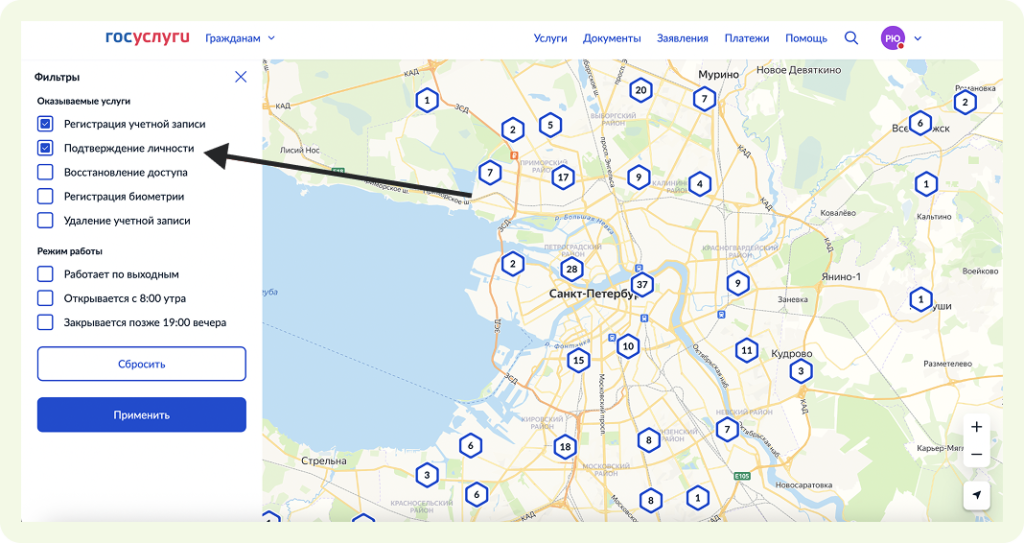
Task: Enable Открывается с 8:00 утра filter
Action: [x=45, y=298]
